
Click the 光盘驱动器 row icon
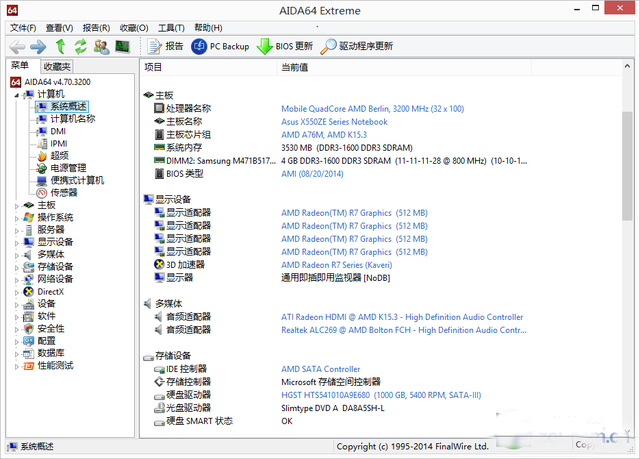pyautogui.click(x=159, y=408)
